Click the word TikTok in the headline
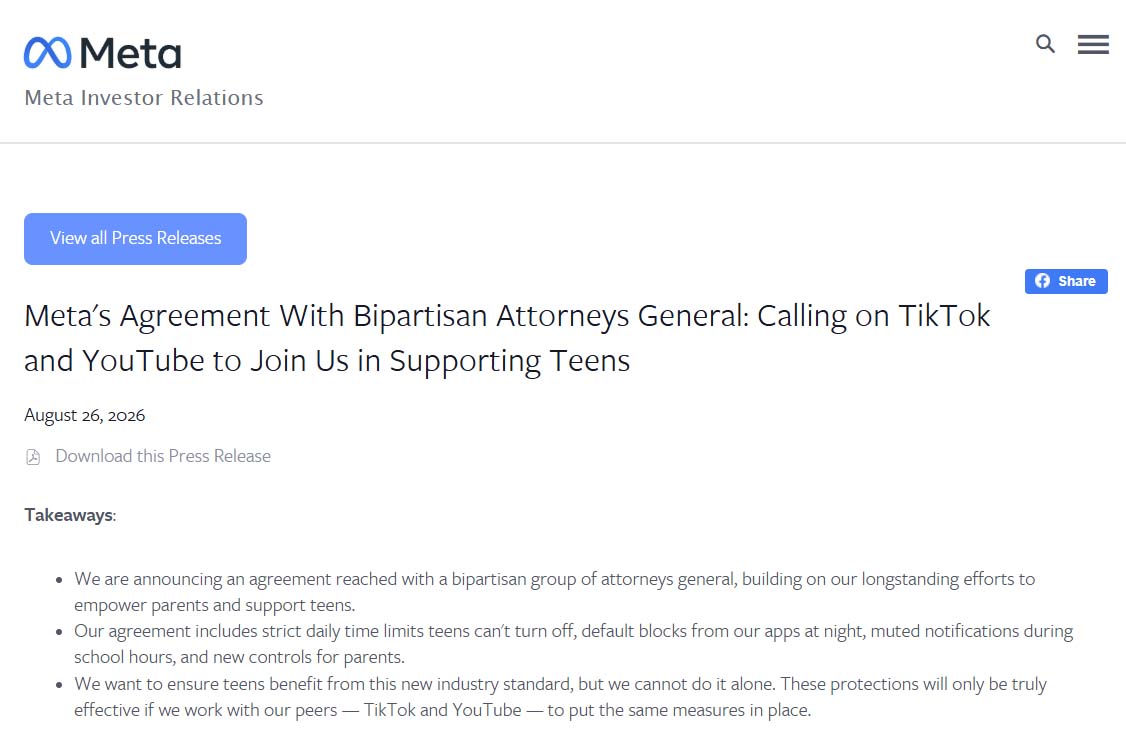The height and width of the screenshot is (751, 1126). click(x=944, y=316)
